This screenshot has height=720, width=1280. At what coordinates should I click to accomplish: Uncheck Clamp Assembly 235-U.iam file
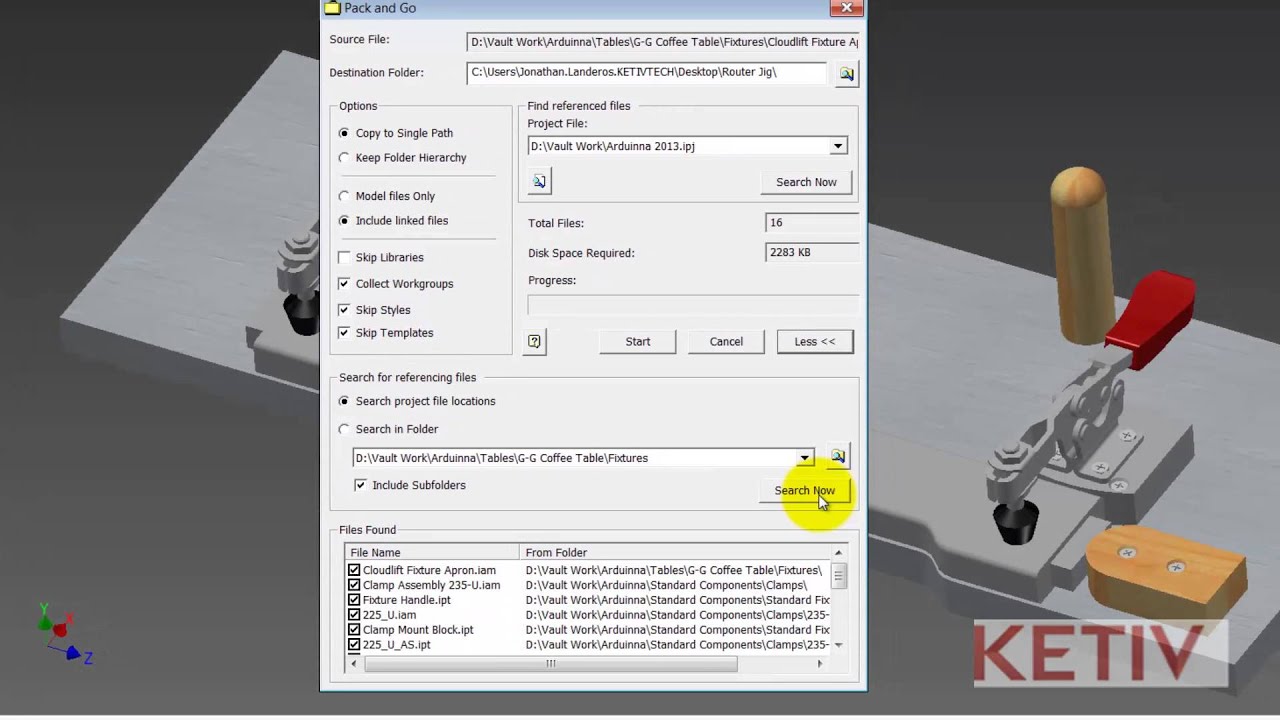[x=354, y=585]
